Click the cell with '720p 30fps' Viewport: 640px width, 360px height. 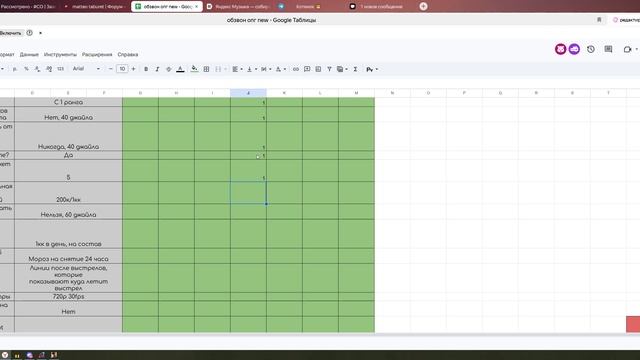(x=68, y=297)
